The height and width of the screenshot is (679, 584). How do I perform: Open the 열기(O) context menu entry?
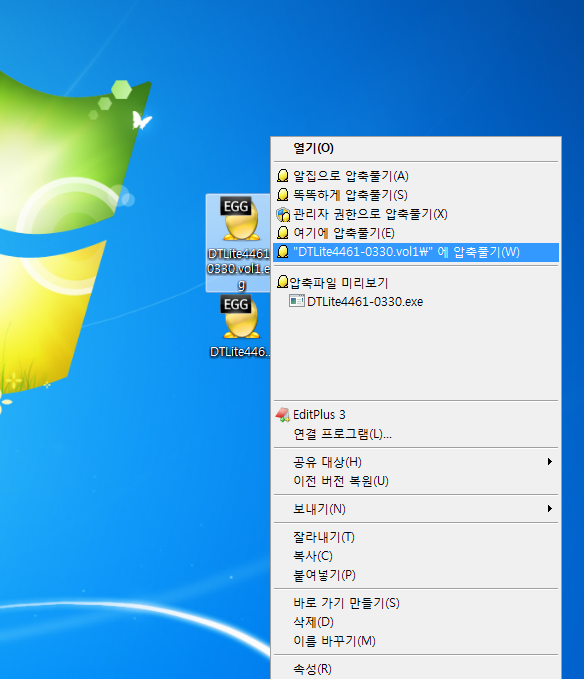(416, 148)
